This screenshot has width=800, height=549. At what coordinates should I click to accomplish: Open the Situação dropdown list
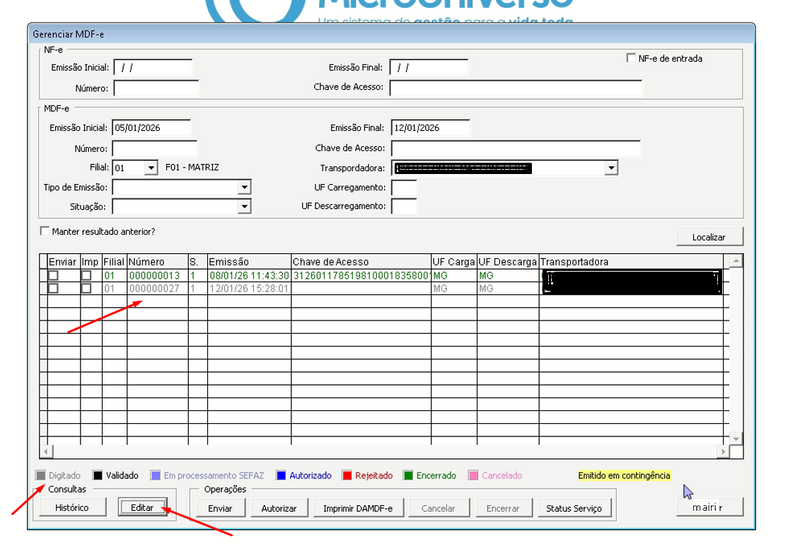pyautogui.click(x=244, y=206)
